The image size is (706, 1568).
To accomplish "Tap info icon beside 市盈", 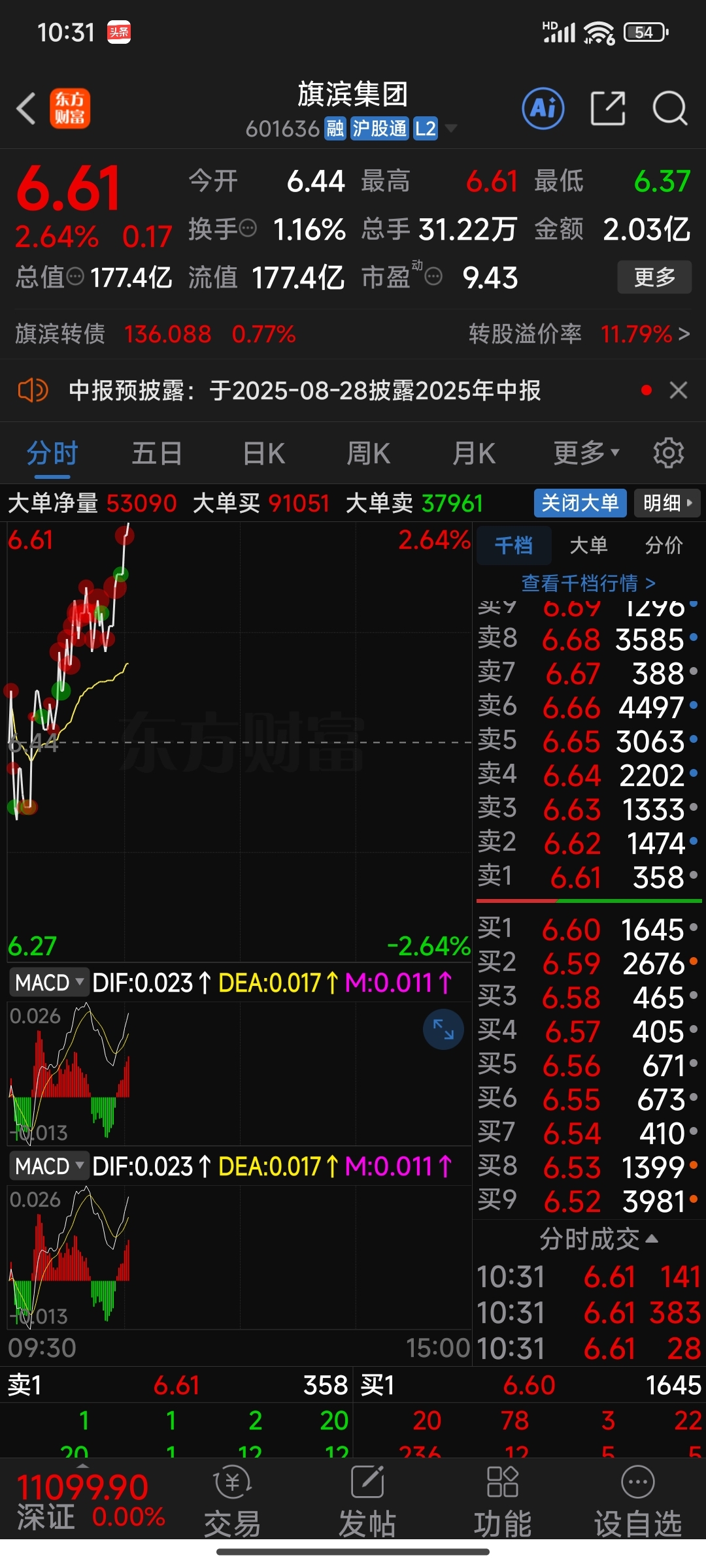I will pos(433,276).
